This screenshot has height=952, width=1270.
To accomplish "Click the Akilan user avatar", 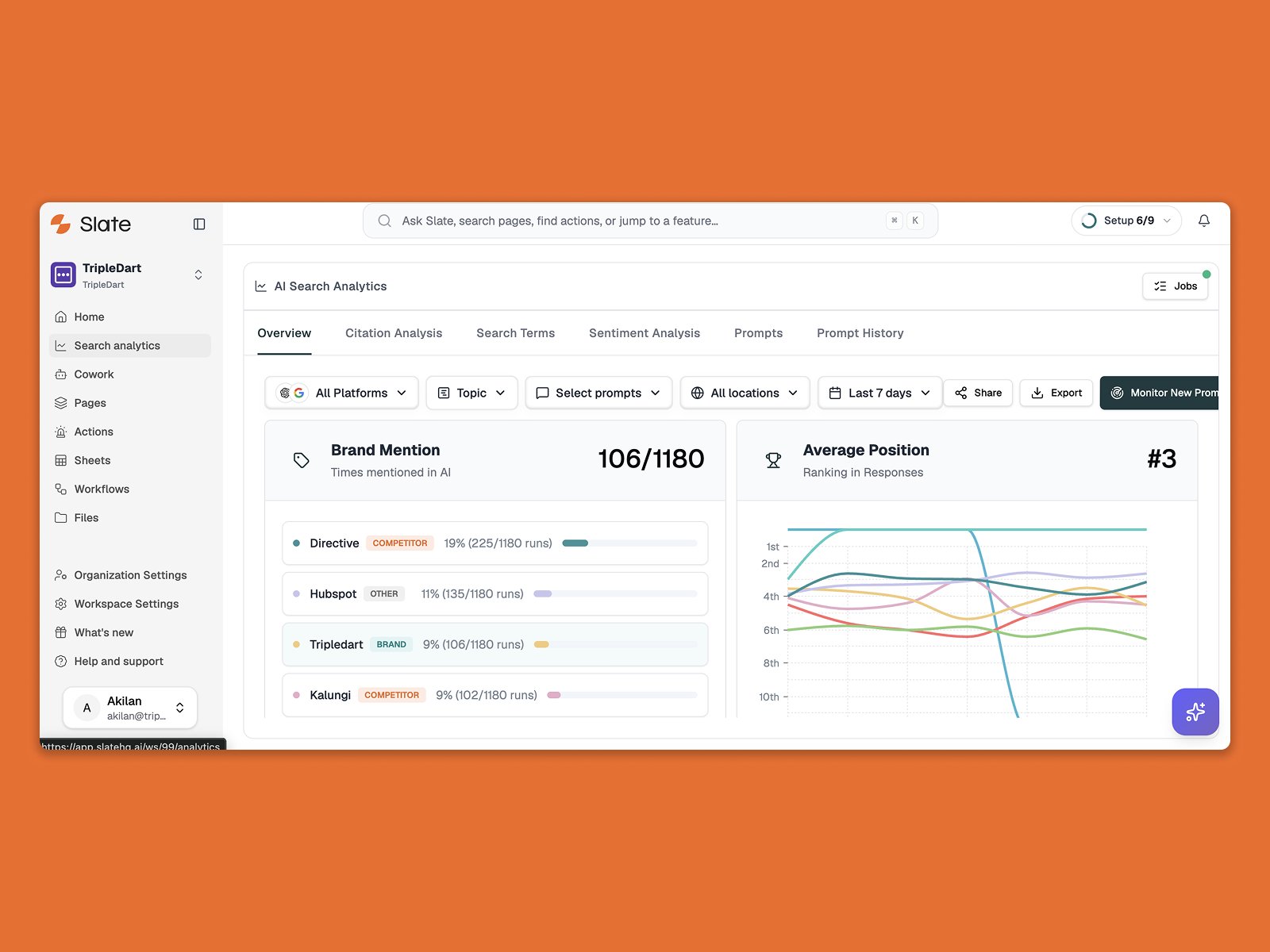I will tap(87, 708).
